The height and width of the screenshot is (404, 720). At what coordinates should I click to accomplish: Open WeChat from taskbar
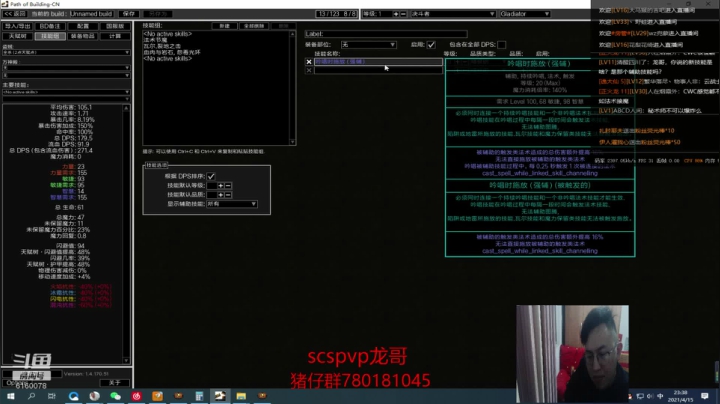(115, 396)
